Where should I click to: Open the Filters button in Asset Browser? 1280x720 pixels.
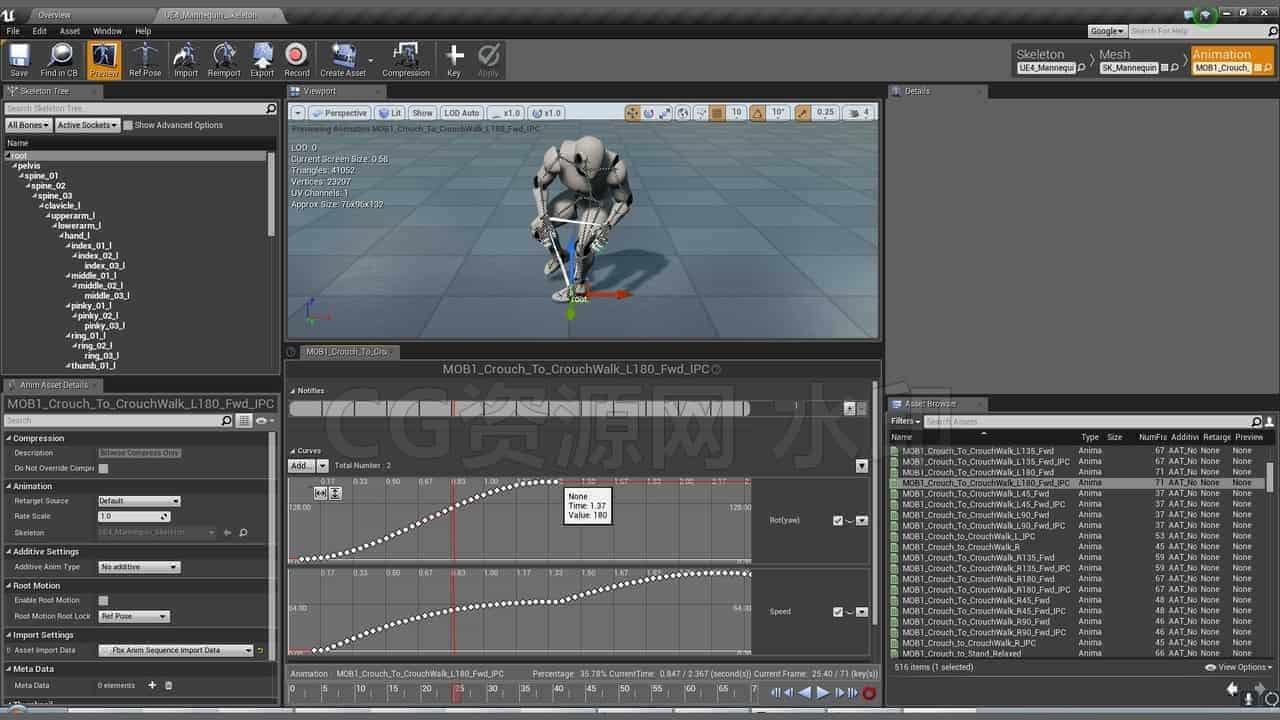click(905, 421)
